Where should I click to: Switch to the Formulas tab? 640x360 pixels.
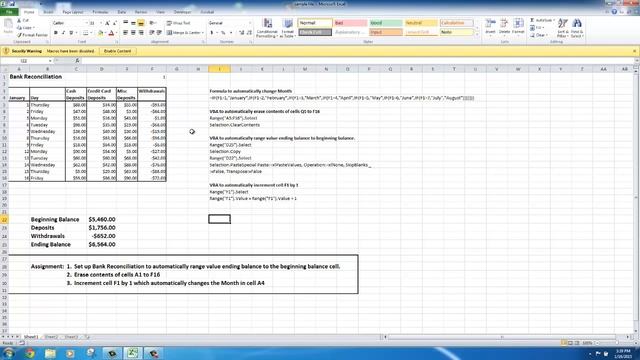tap(100, 12)
